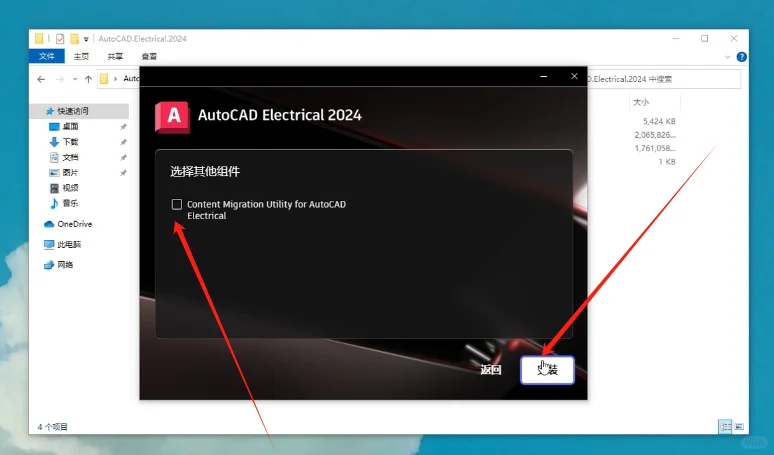Click the Back (返回) button in installer
Image resolution: width=774 pixels, height=455 pixels.
click(x=491, y=370)
